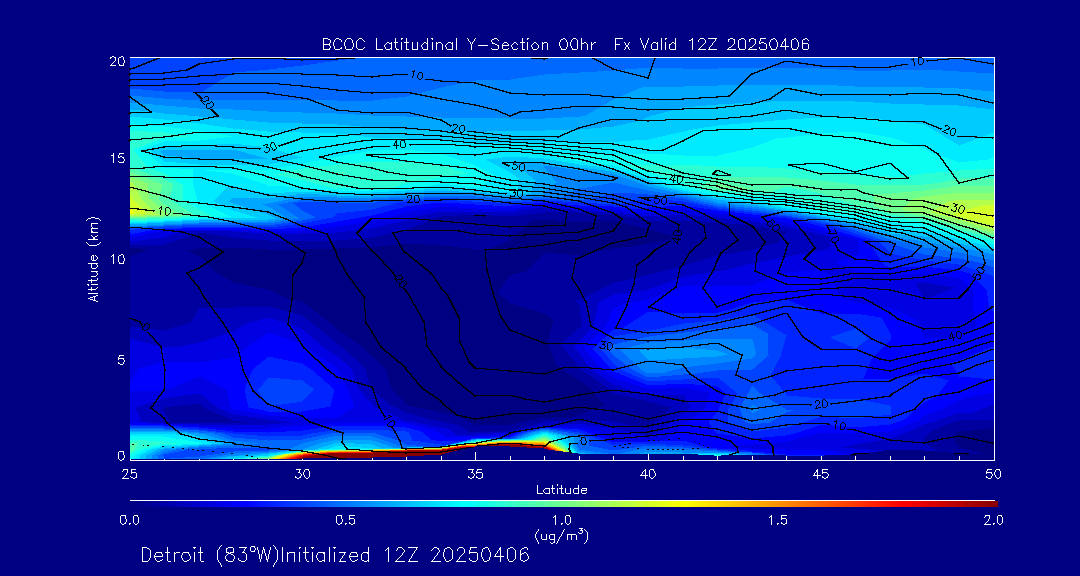Click the color scale gradient bar
This screenshot has width=1080, height=576.
563,504
